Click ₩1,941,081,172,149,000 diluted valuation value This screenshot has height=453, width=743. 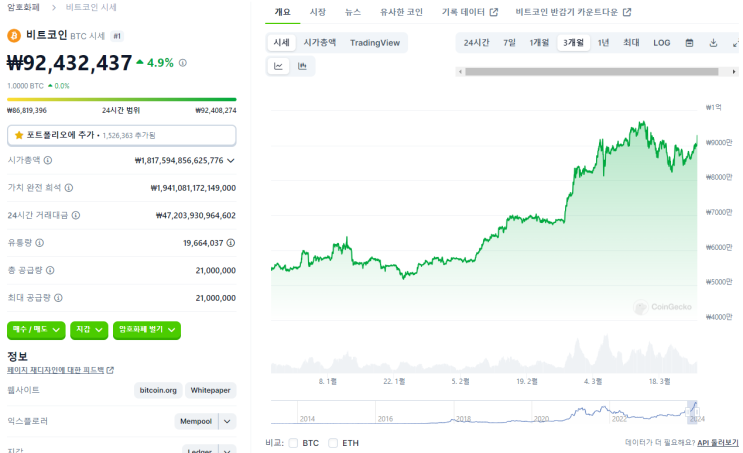[x=193, y=188]
